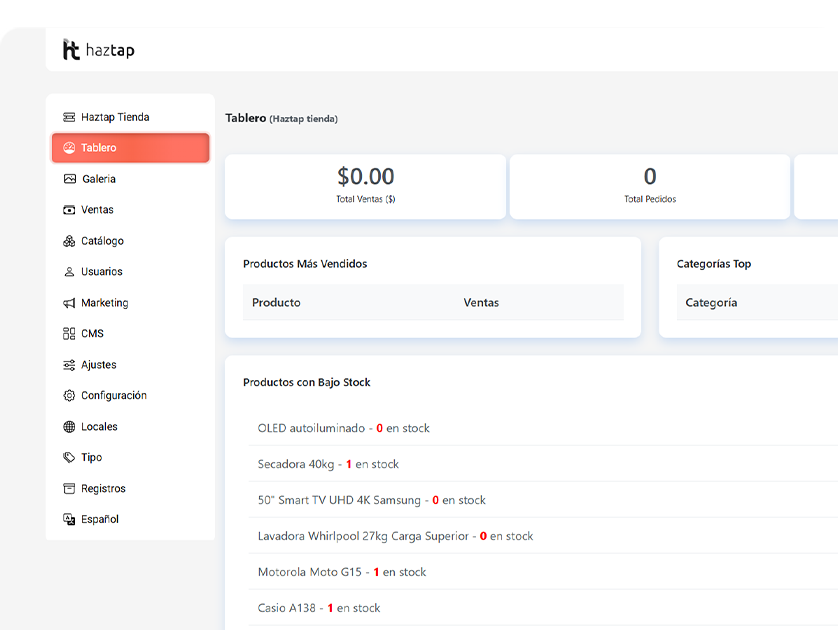This screenshot has height=630, width=838.
Task: Click the Producto column header
Action: (276, 302)
